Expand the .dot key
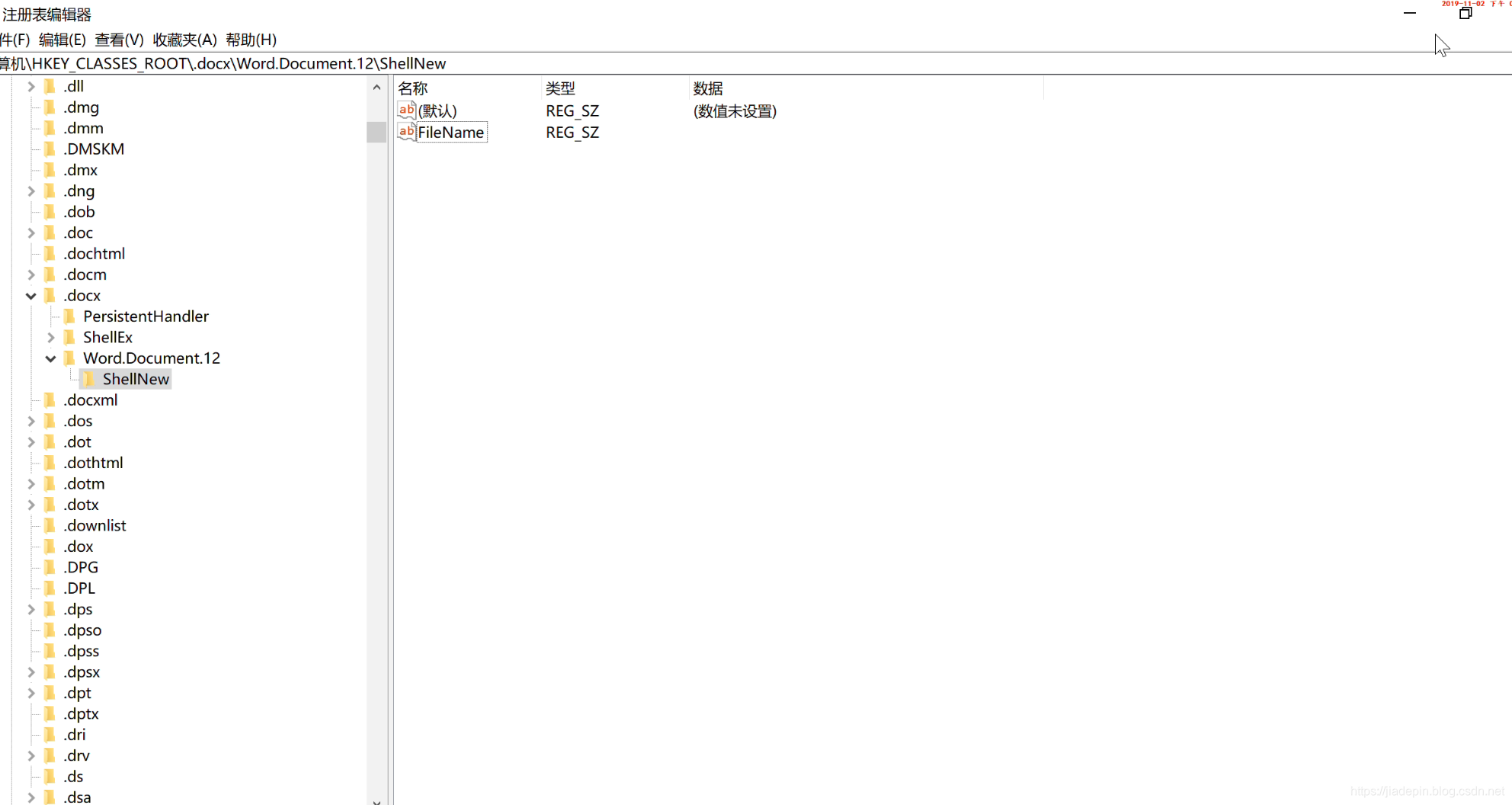The height and width of the screenshot is (805, 1512). (x=31, y=442)
